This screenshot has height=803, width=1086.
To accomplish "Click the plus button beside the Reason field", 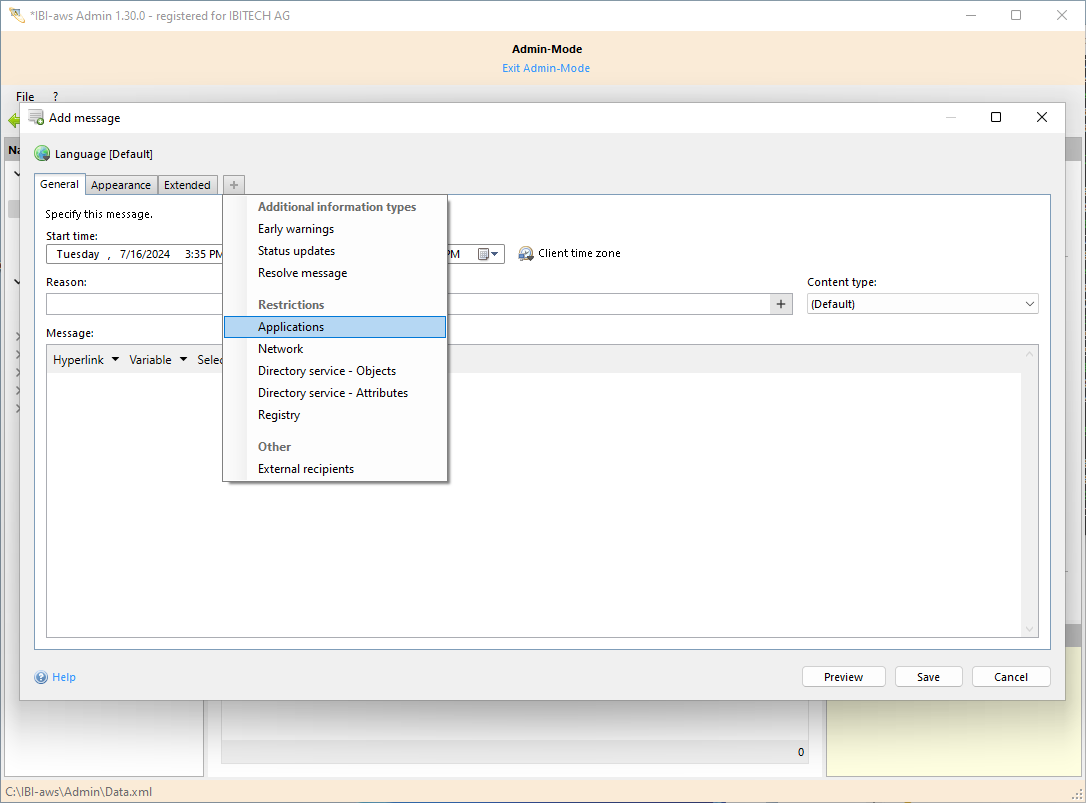I will pyautogui.click(x=781, y=304).
